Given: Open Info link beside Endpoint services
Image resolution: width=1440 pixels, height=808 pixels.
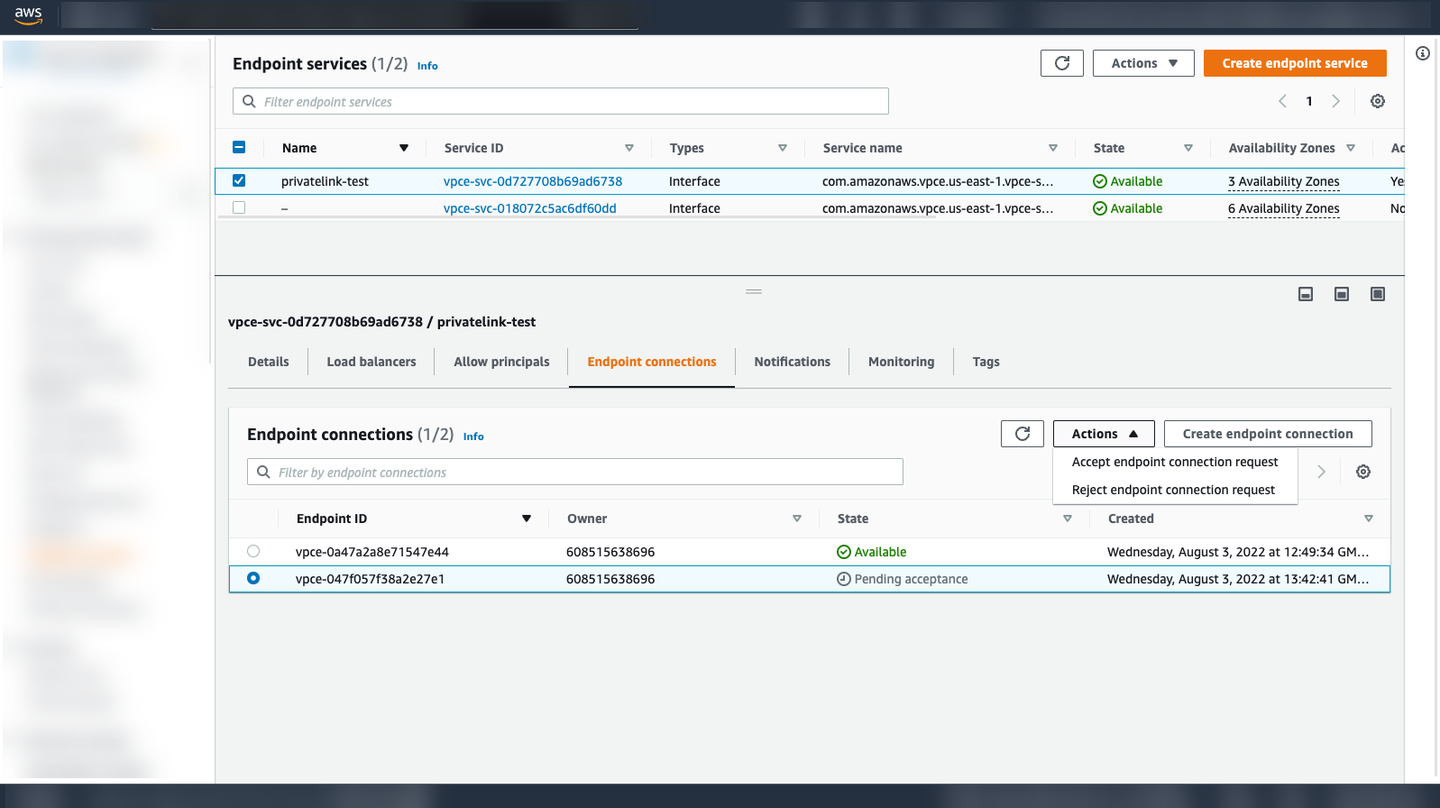Looking at the screenshot, I should click(x=427, y=66).
